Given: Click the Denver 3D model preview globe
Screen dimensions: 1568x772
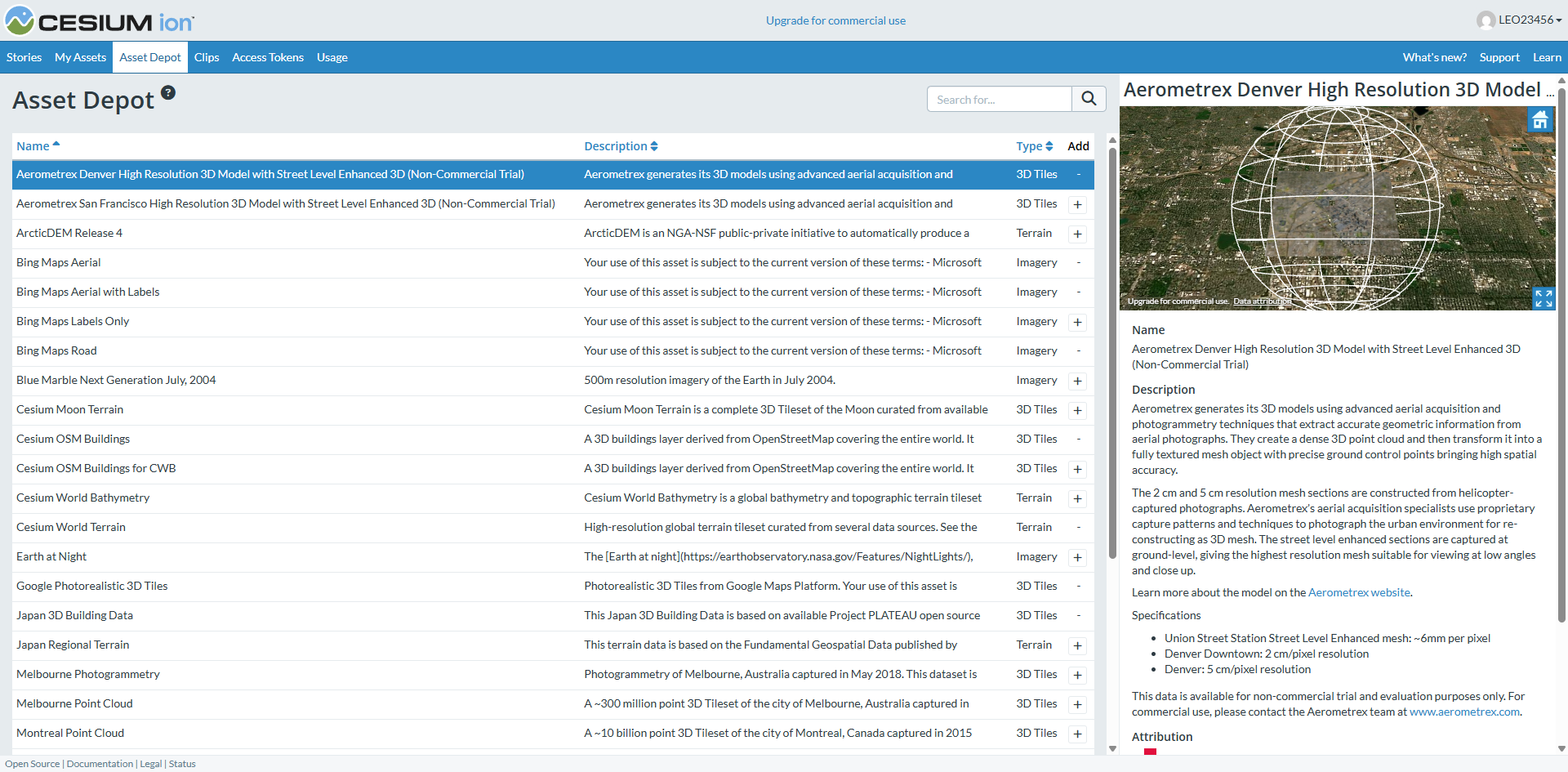Looking at the screenshot, I should click(1336, 208).
